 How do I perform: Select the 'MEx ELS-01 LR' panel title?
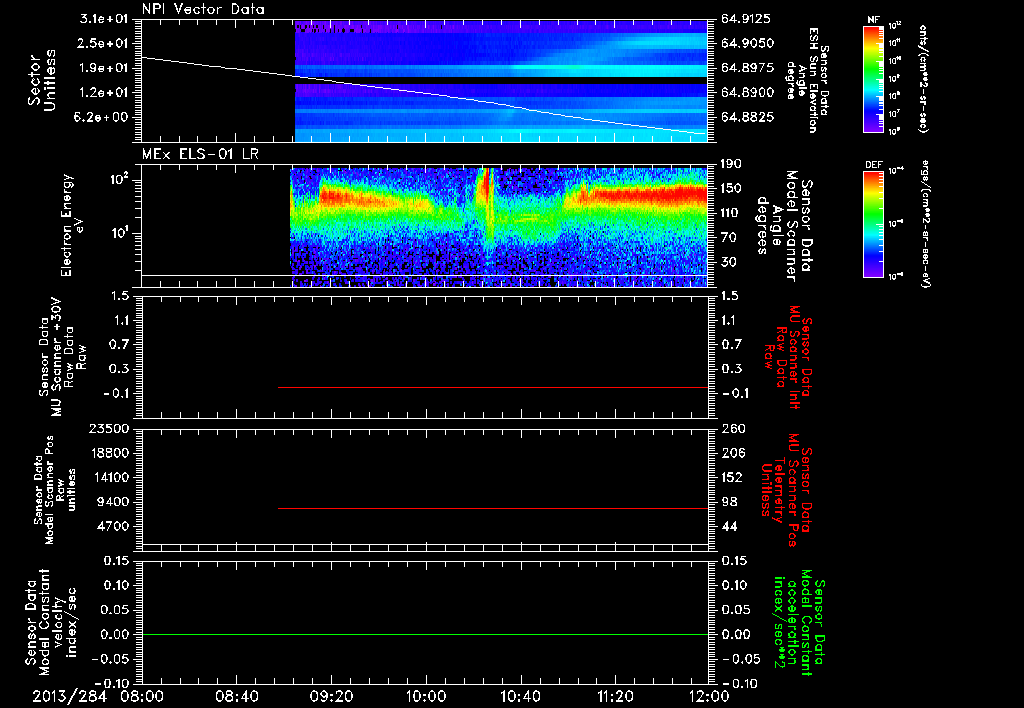200,154
